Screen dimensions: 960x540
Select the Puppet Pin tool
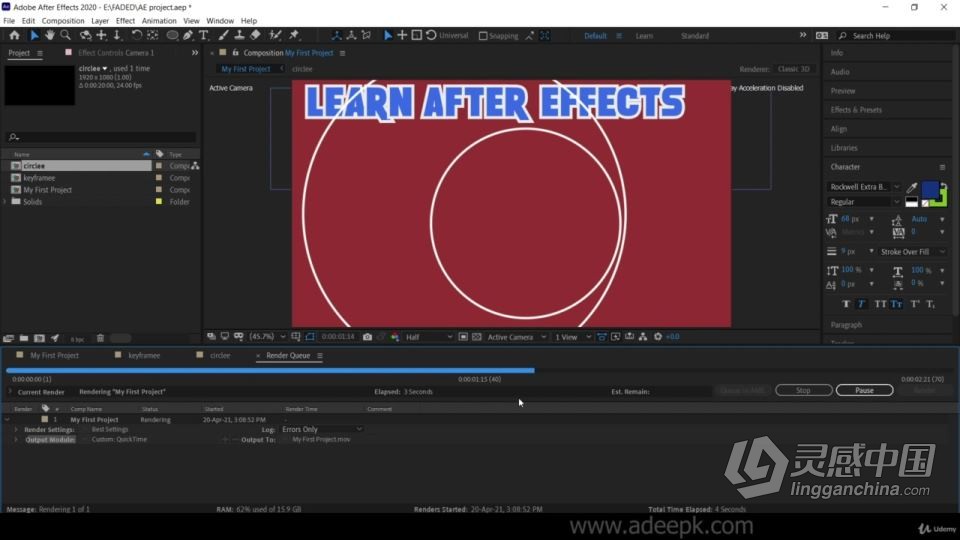(x=294, y=36)
